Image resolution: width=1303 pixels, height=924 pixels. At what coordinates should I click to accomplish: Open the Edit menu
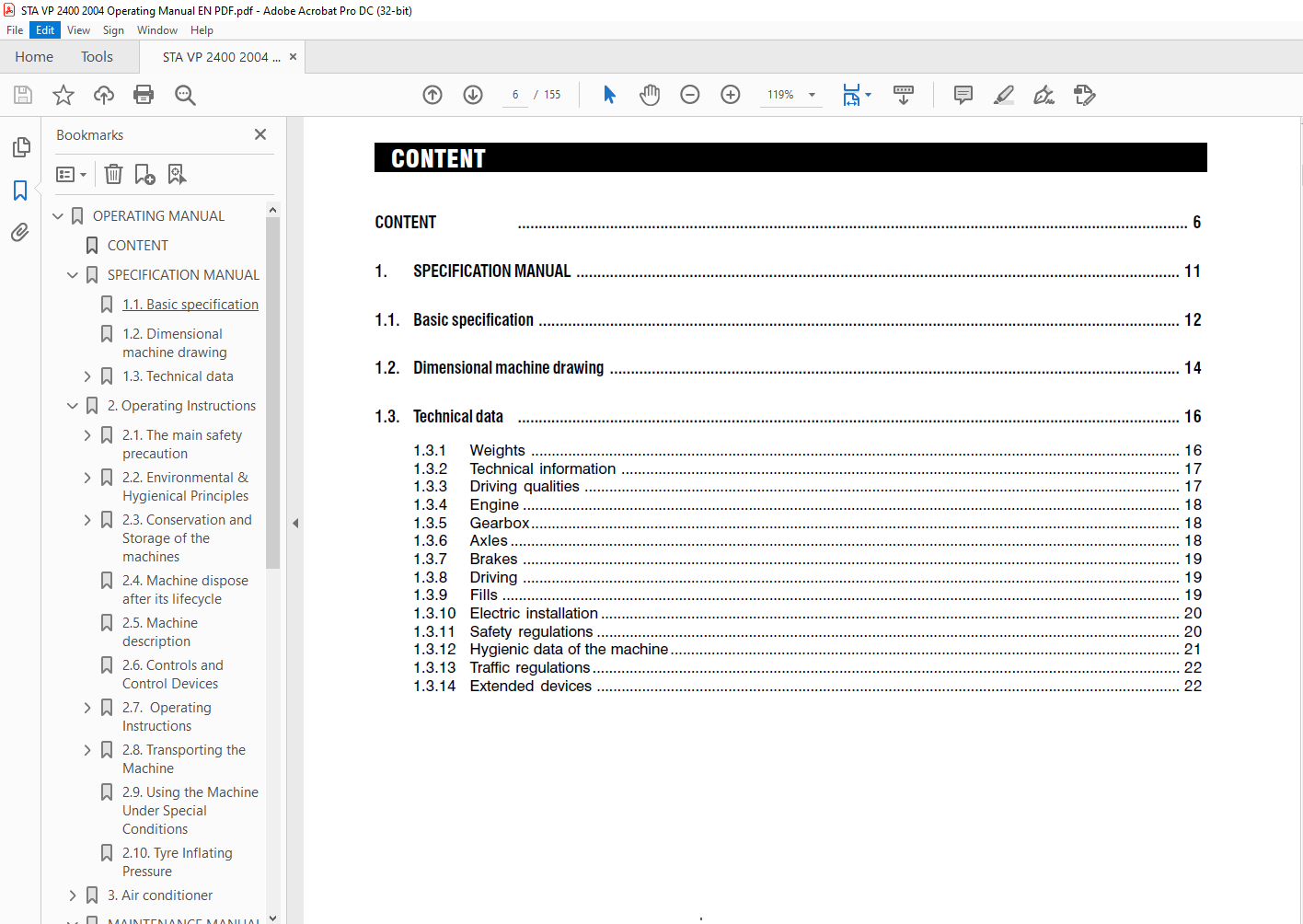[x=45, y=30]
